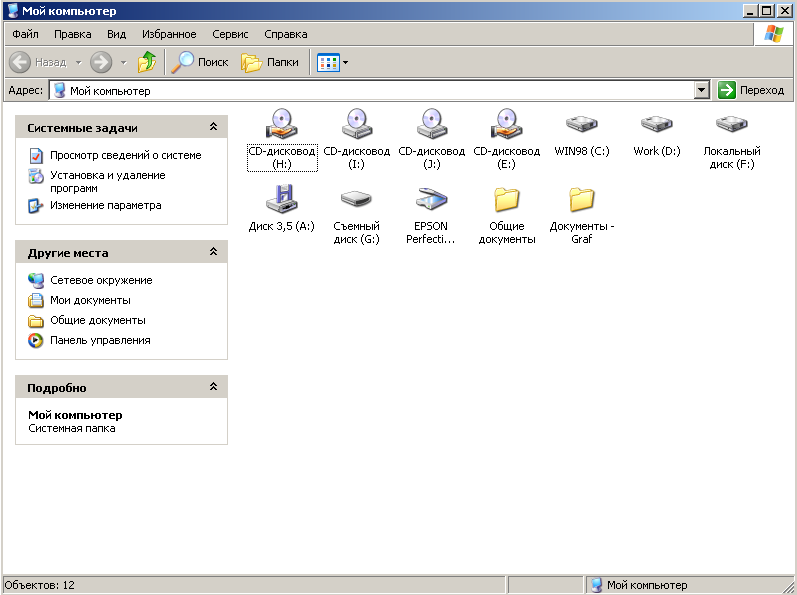Toggle the Папки folders pane
The width and height of the screenshot is (797, 595).
click(270, 62)
